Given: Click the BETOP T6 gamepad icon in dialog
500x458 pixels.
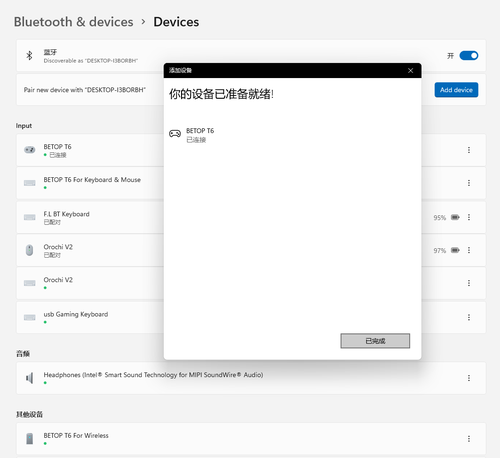Looking at the screenshot, I should click(175, 134).
